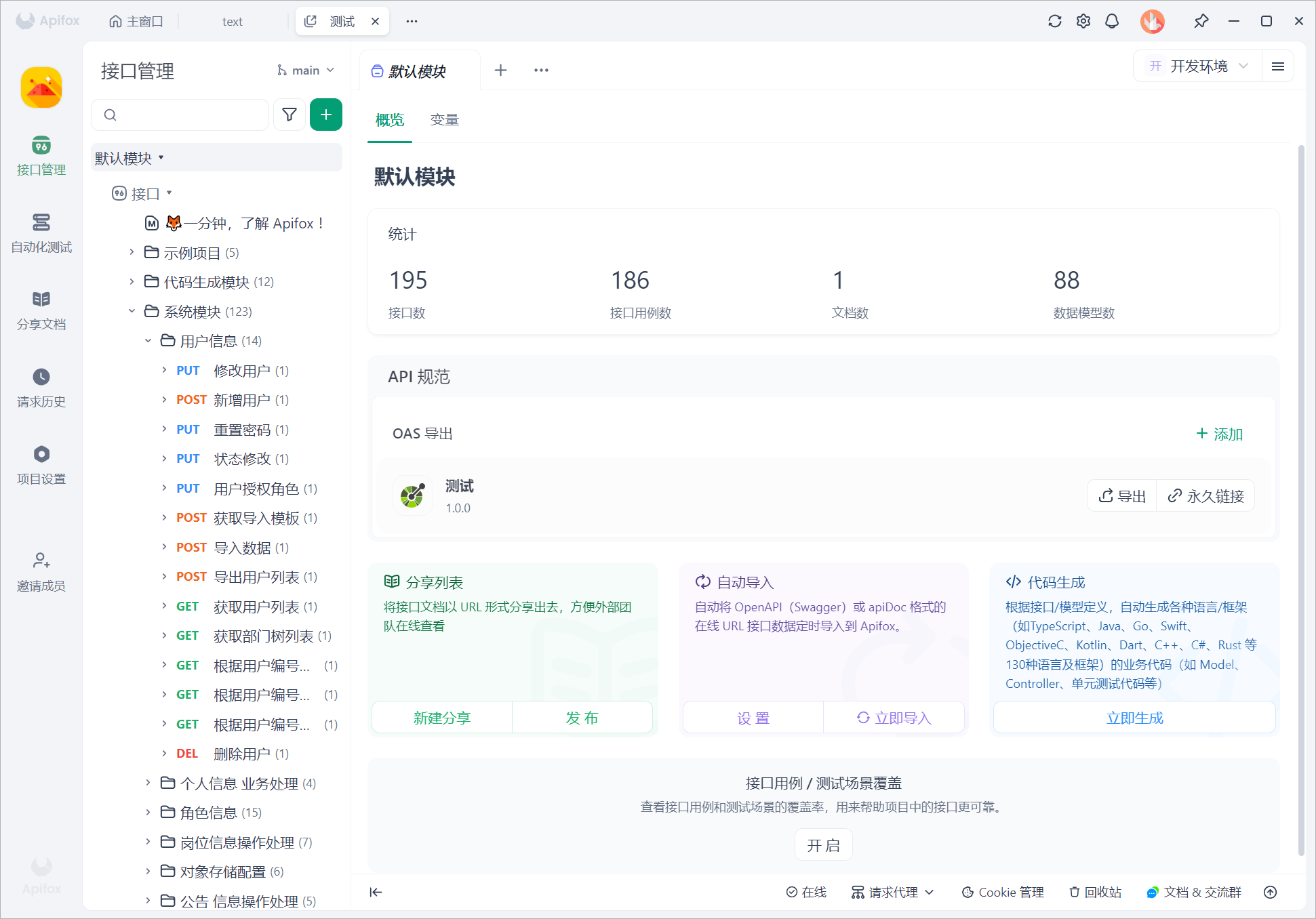This screenshot has height=919, width=1316.
Task: Click the pin window icon
Action: click(1201, 21)
